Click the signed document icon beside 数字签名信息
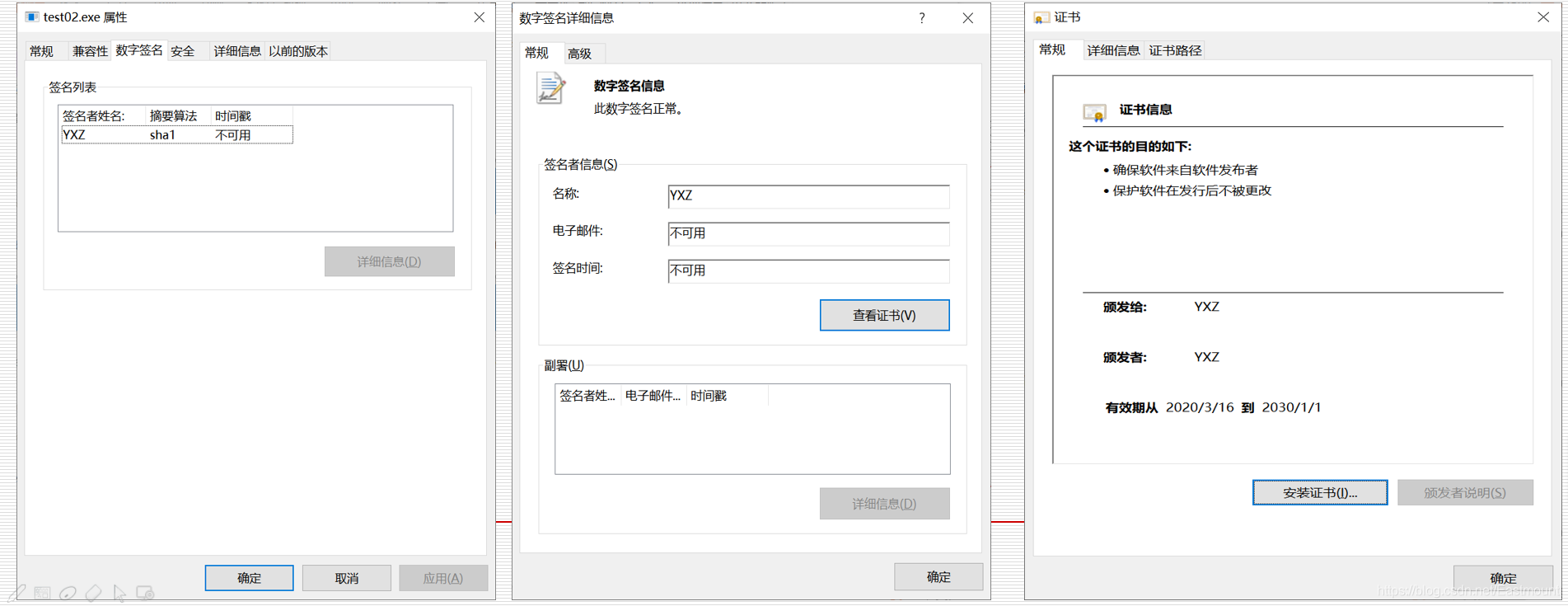1568x606 pixels. point(551,88)
